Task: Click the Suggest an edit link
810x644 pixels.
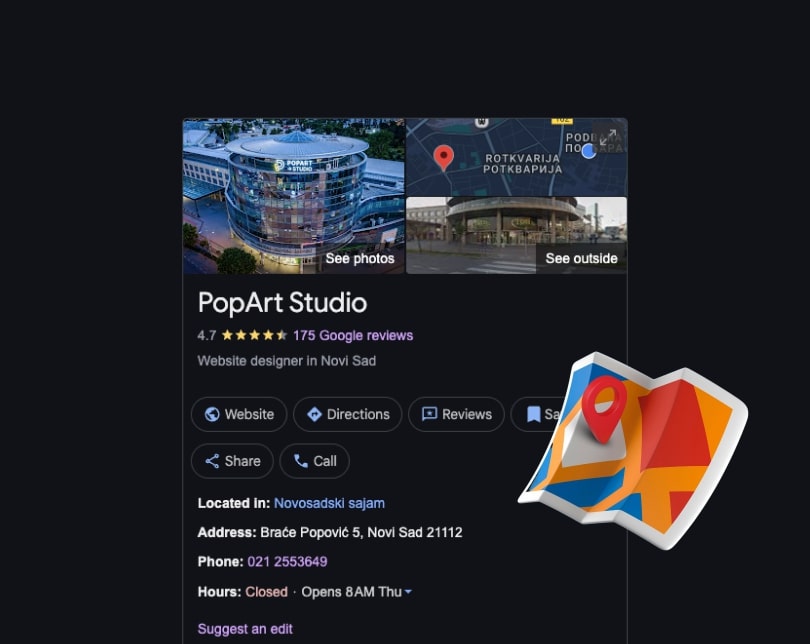Action: (245, 629)
